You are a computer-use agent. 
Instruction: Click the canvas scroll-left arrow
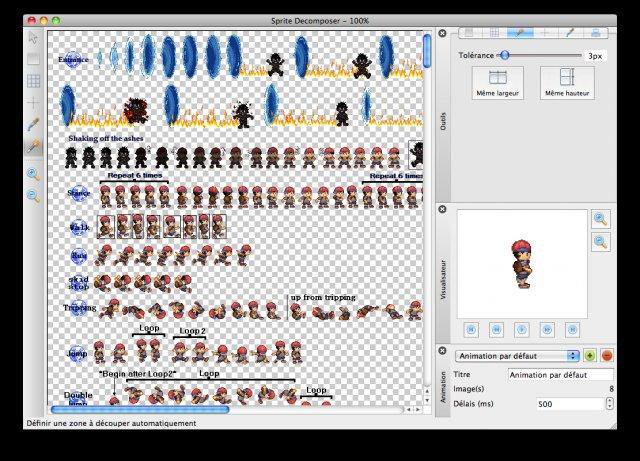click(409, 409)
